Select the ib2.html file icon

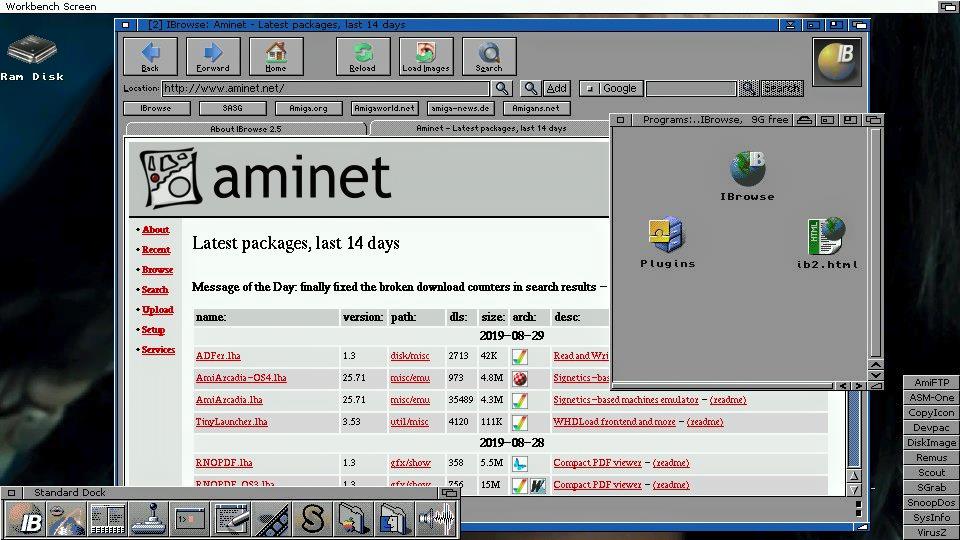[827, 244]
